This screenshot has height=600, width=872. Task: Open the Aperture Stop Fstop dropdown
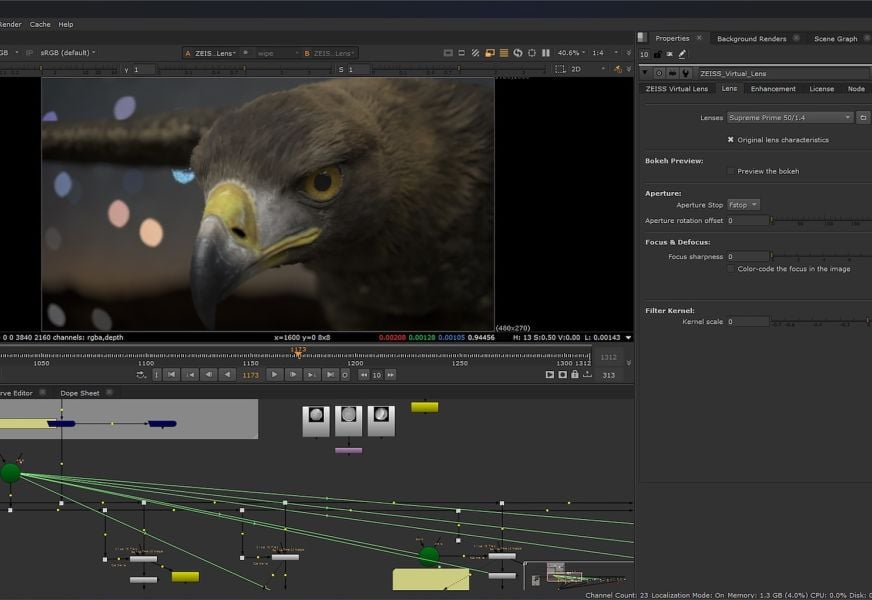743,205
